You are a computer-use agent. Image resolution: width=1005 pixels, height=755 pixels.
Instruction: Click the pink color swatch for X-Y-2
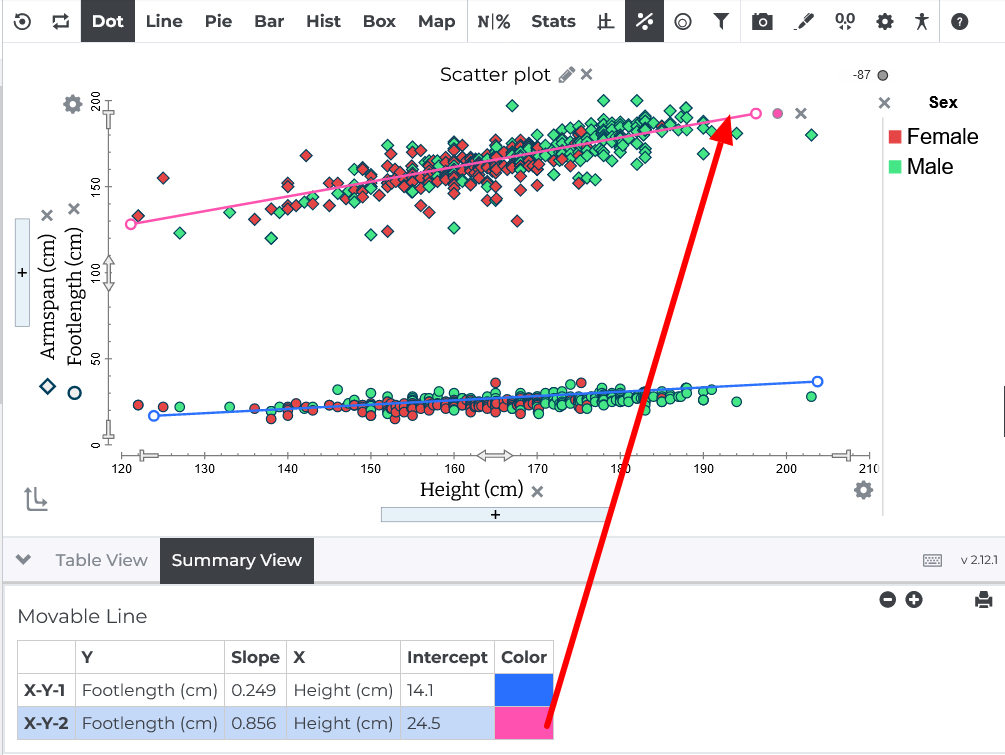tap(524, 723)
